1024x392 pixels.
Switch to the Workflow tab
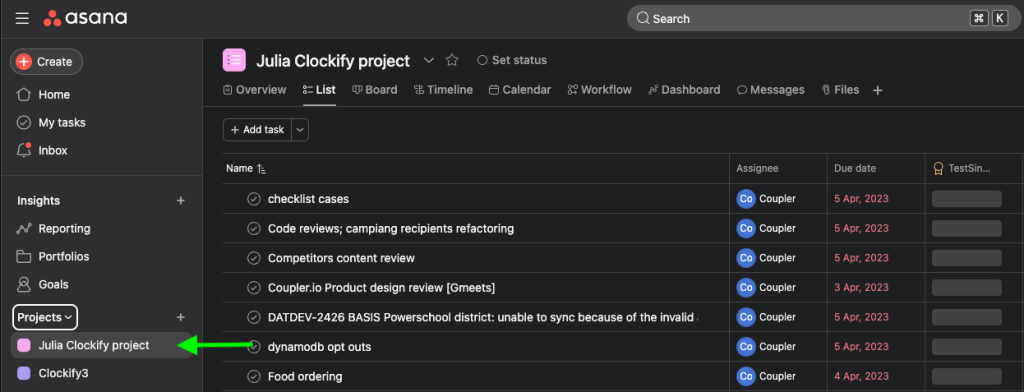click(x=600, y=90)
